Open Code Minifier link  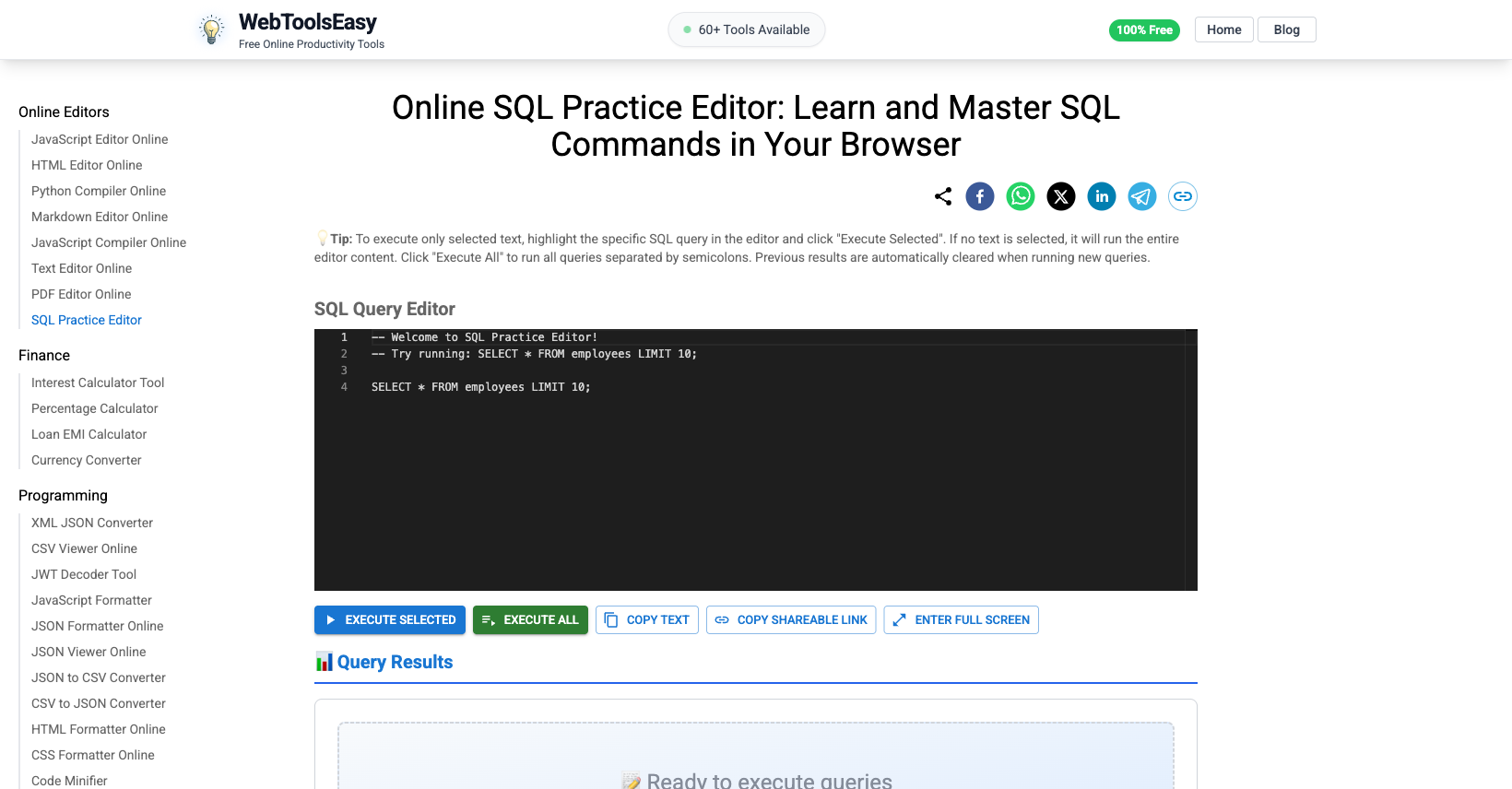pyautogui.click(x=69, y=781)
